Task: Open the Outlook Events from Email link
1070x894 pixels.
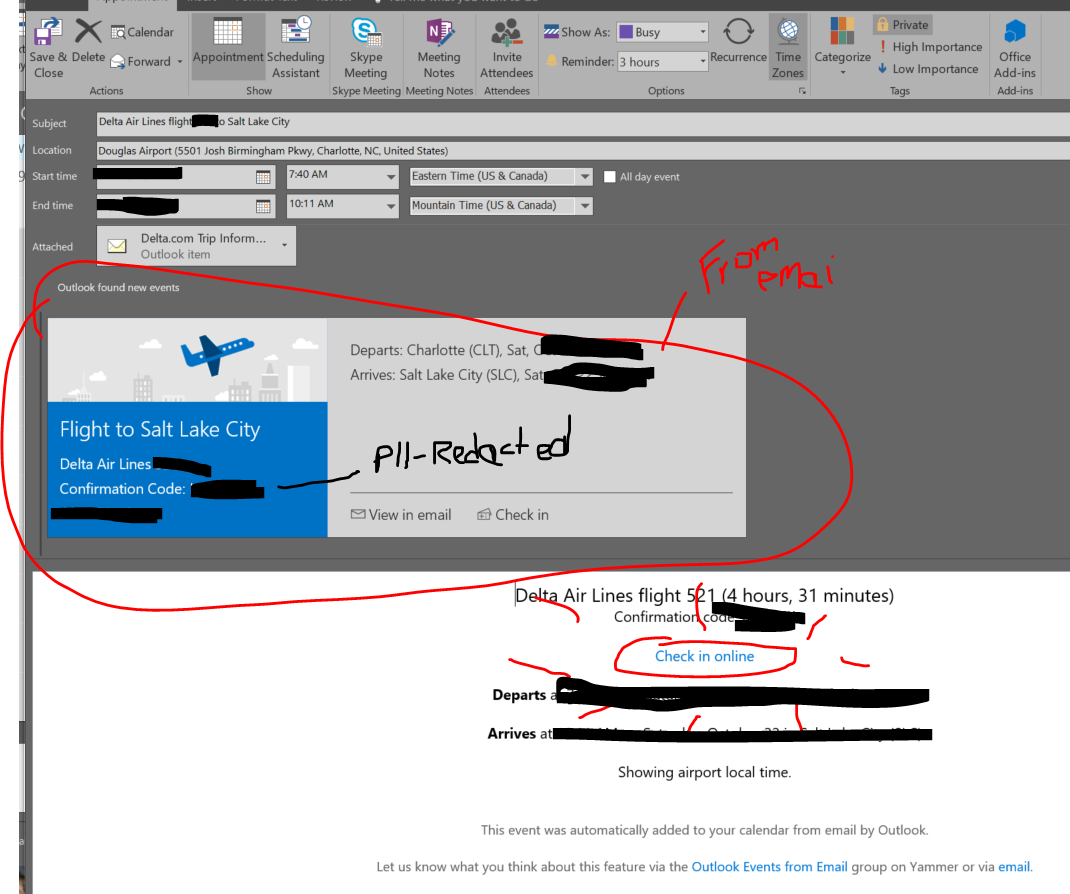Action: click(x=769, y=867)
